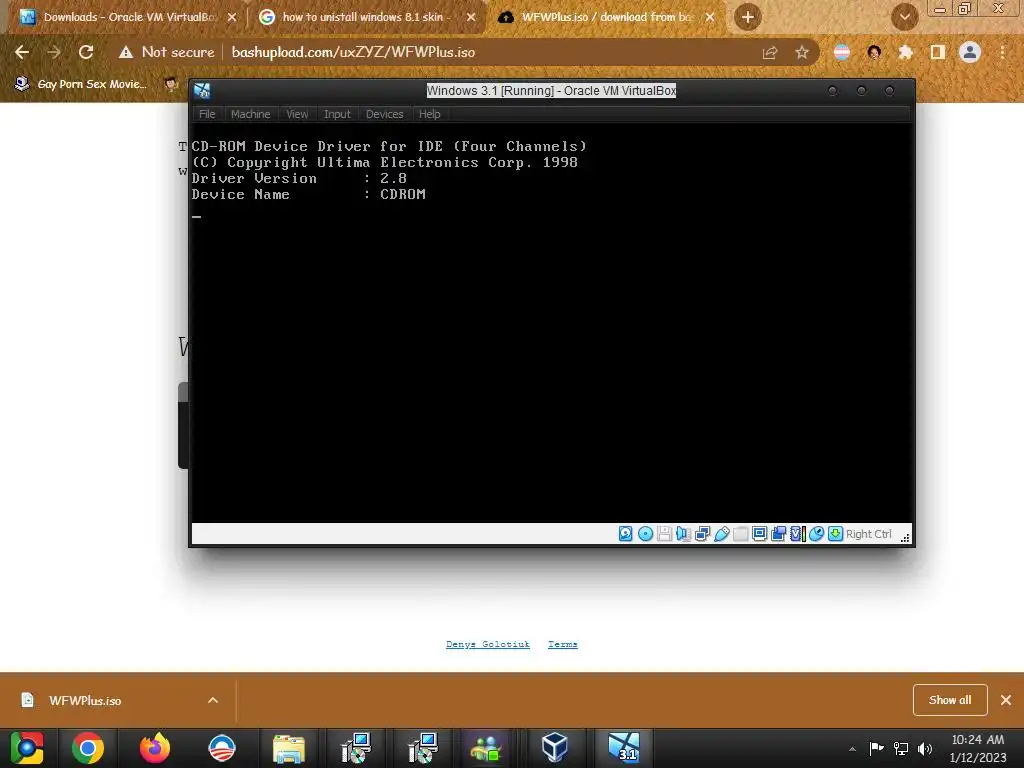The height and width of the screenshot is (768, 1024).
Task: Click the Right Ctrl host key label
Action: 869,534
